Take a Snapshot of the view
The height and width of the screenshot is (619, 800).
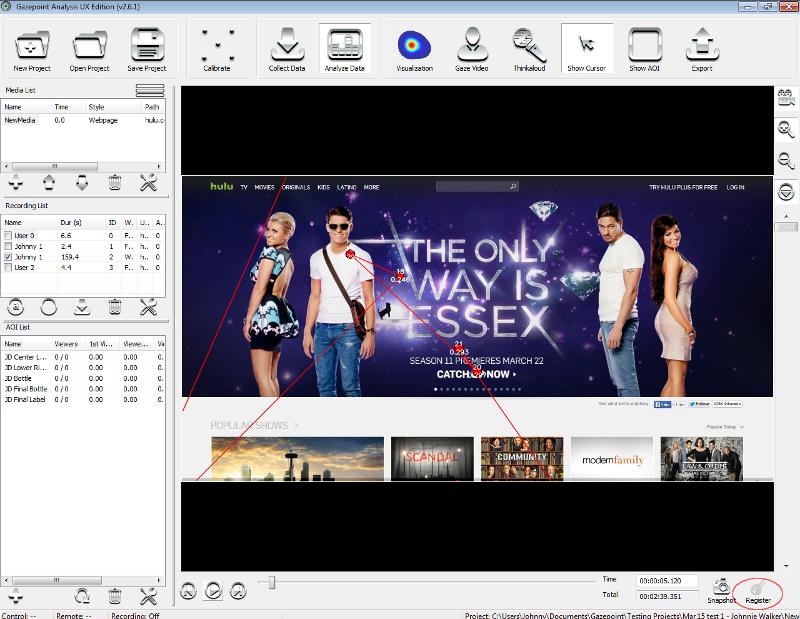(x=721, y=591)
